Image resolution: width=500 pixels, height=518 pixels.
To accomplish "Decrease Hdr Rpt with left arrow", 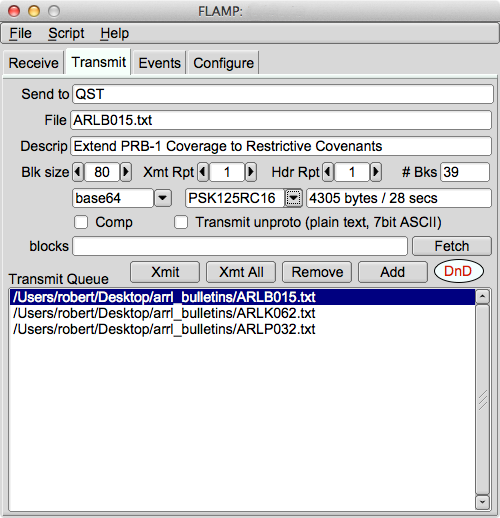I will click(328, 172).
